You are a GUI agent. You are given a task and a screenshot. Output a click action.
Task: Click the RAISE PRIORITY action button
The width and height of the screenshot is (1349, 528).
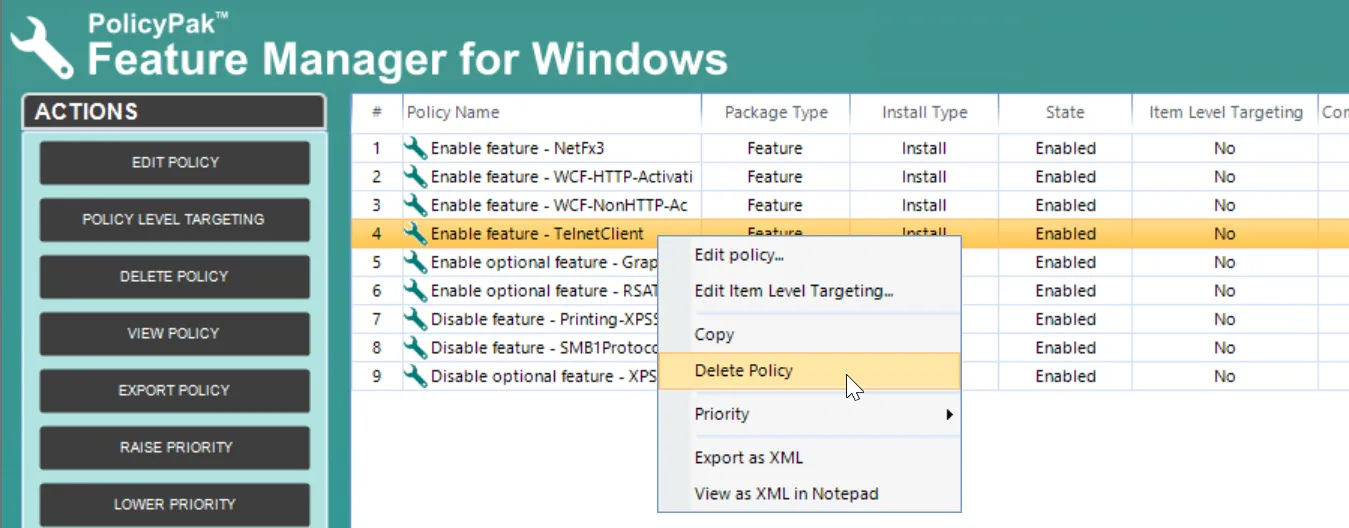pyautogui.click(x=175, y=447)
